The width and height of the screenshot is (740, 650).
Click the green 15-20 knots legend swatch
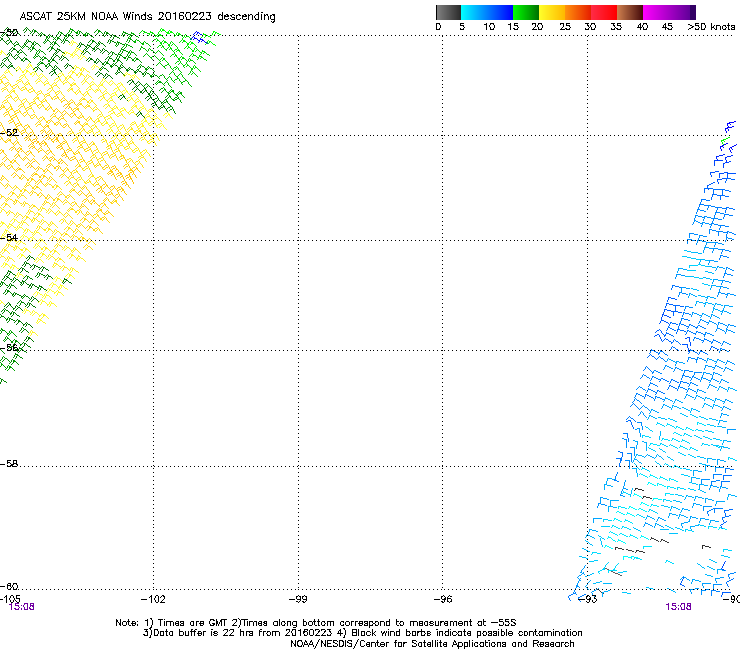(526, 12)
